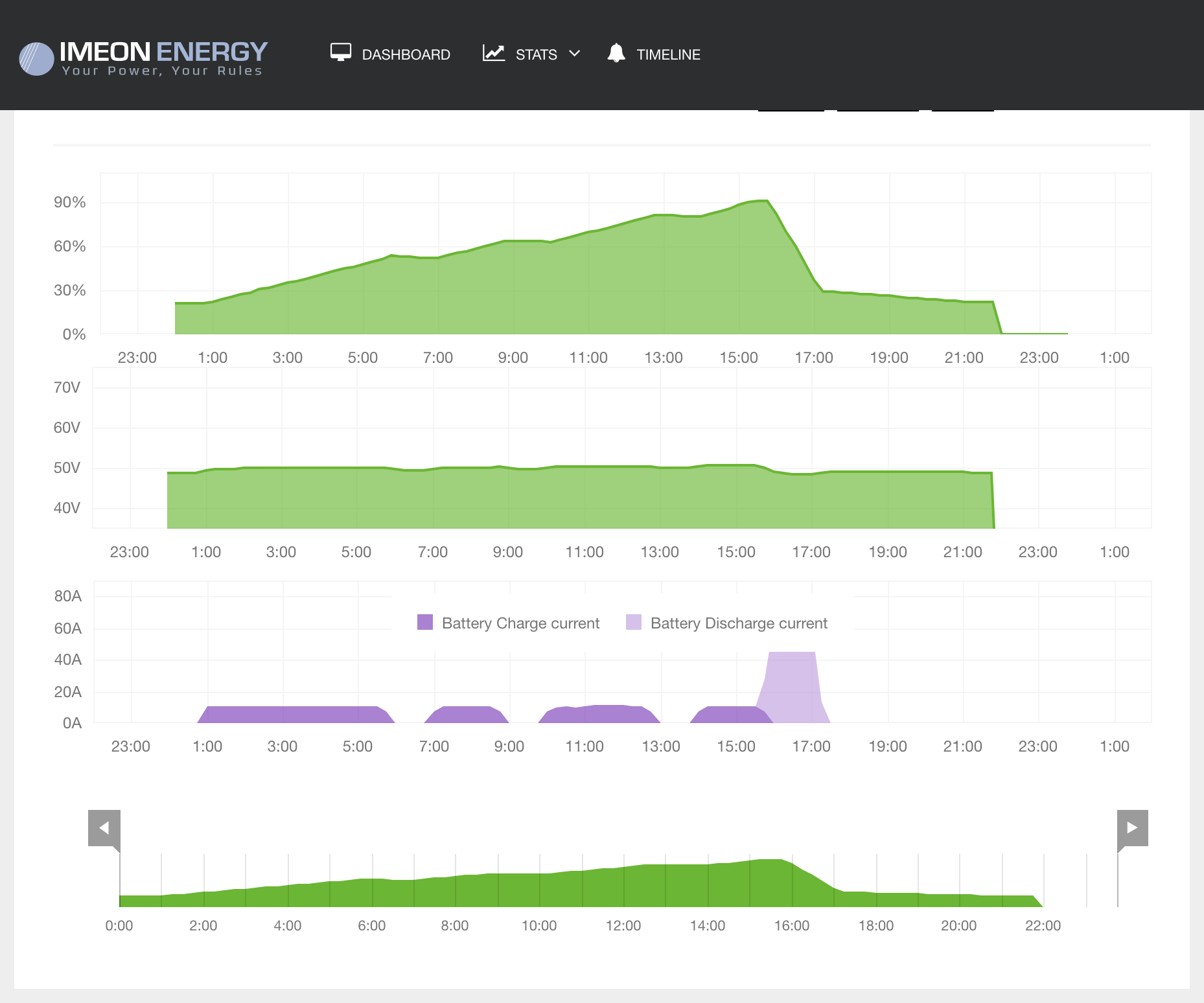
Task: Toggle the Battery Discharge current series label
Action: 739,623
